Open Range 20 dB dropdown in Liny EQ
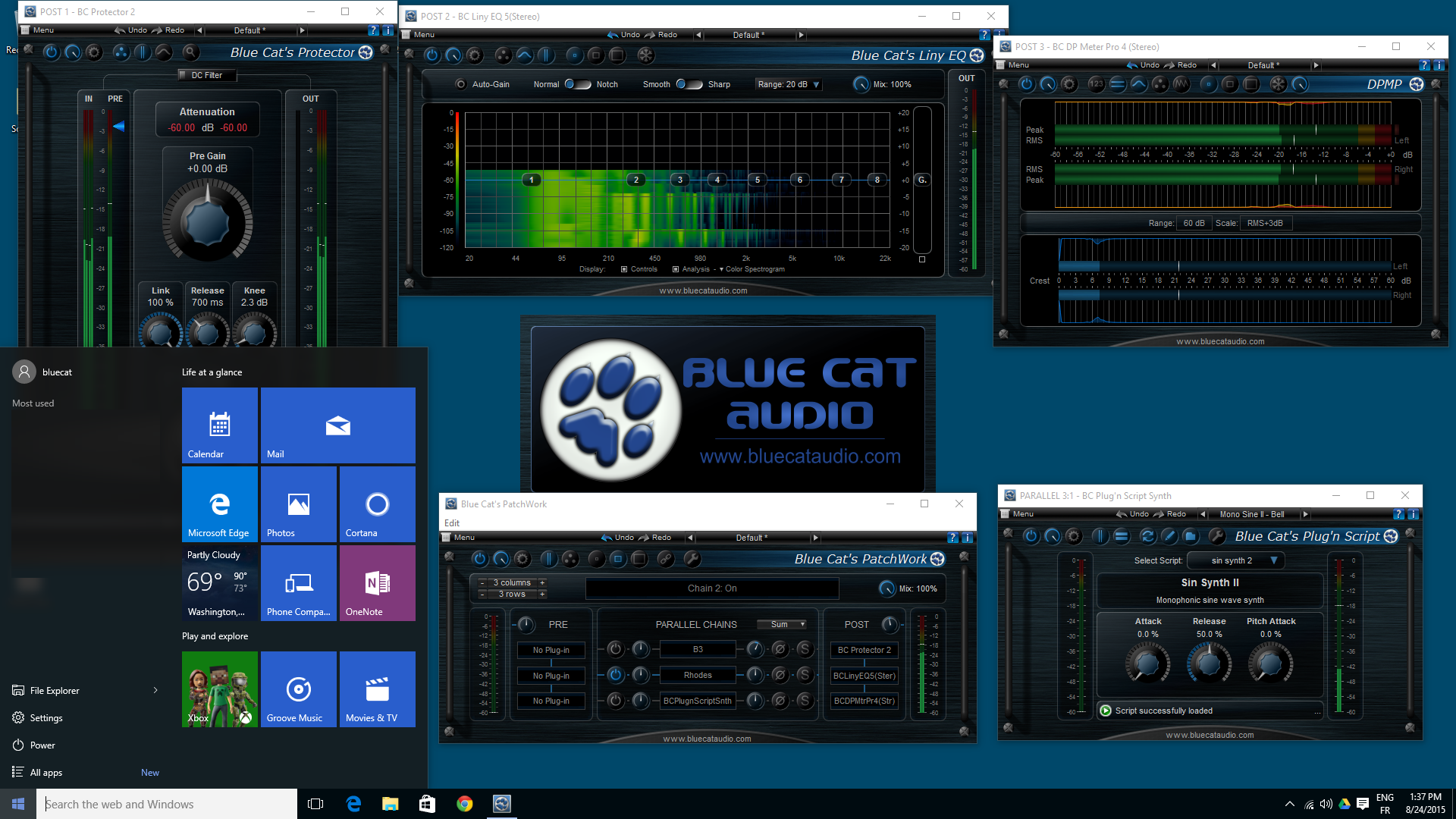Viewport: 1456px width, 819px height. pyautogui.click(x=789, y=84)
